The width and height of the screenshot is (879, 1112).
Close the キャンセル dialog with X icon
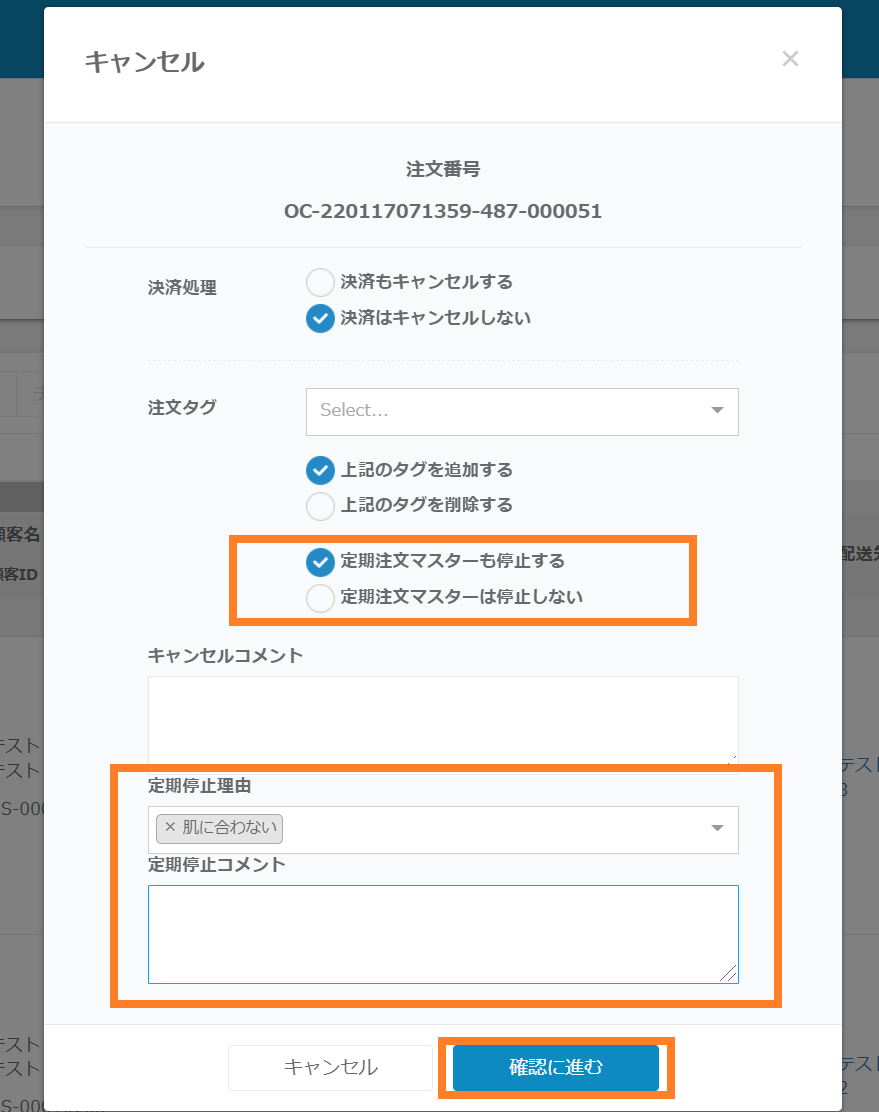tap(790, 59)
